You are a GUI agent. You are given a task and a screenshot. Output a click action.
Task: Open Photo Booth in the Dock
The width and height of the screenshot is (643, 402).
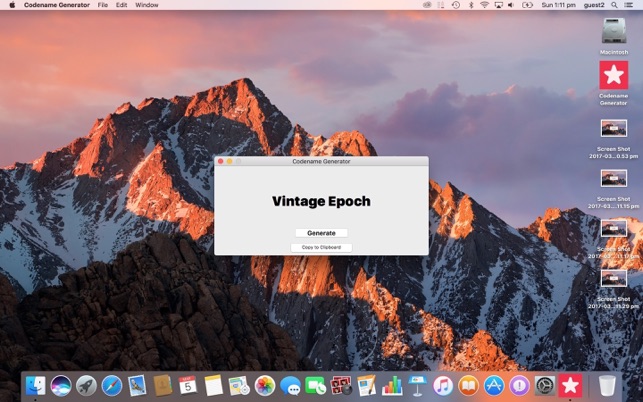341,386
